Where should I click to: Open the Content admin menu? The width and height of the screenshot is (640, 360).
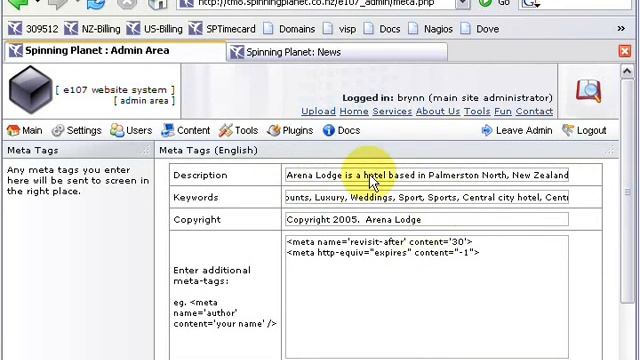point(185,130)
